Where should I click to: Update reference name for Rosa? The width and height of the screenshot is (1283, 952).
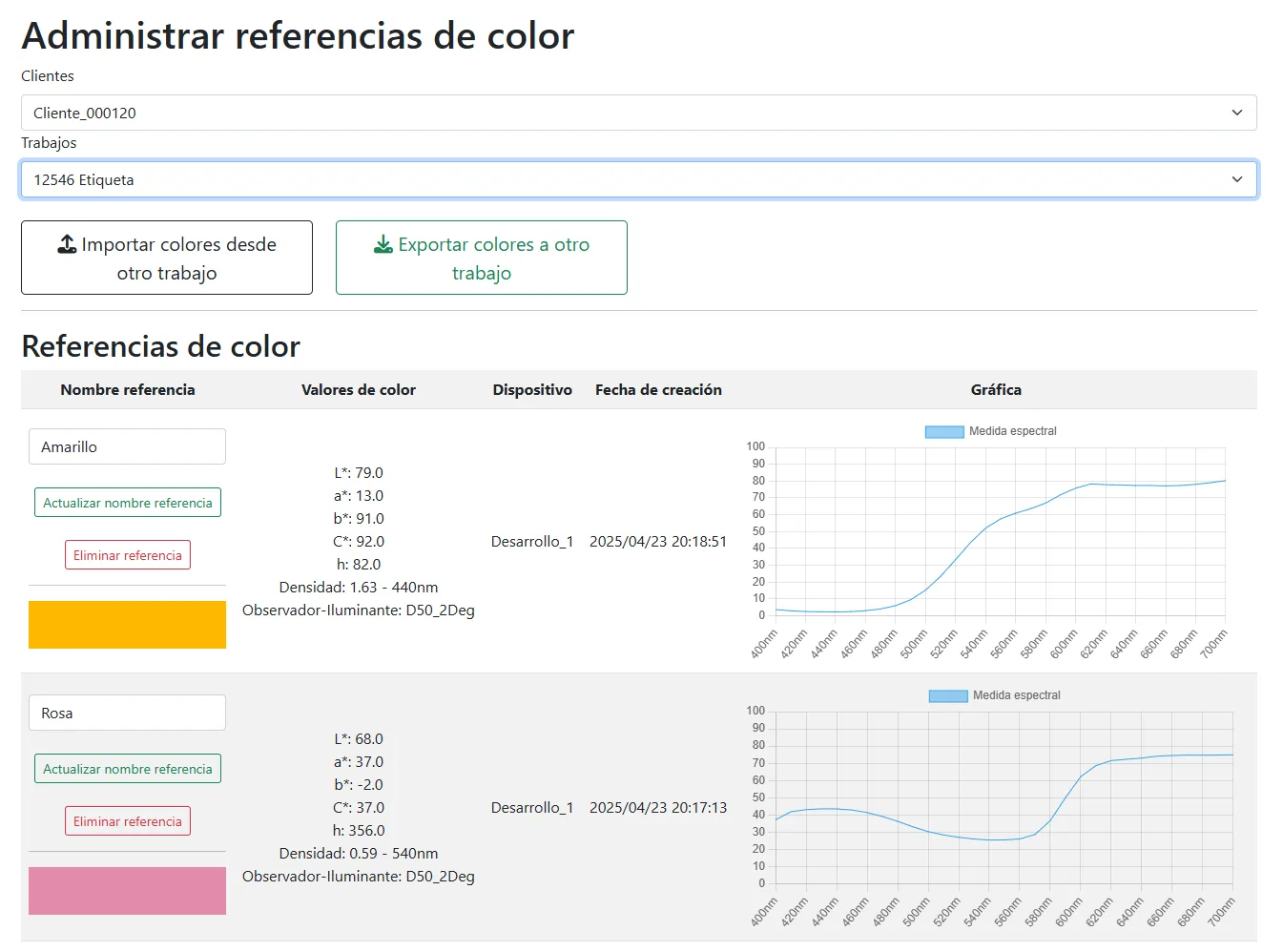128,769
